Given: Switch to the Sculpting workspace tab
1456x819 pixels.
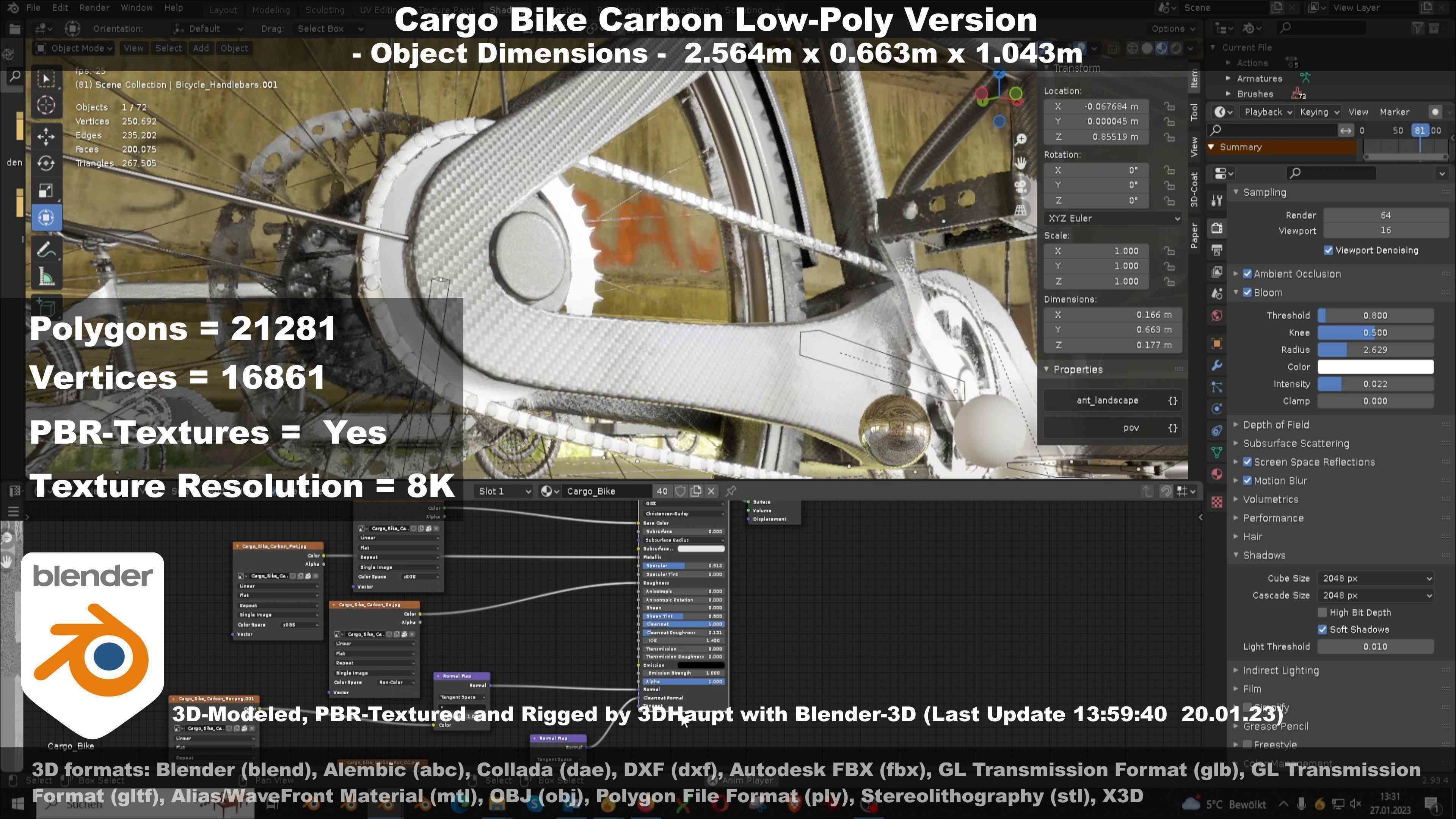Looking at the screenshot, I should [x=325, y=10].
